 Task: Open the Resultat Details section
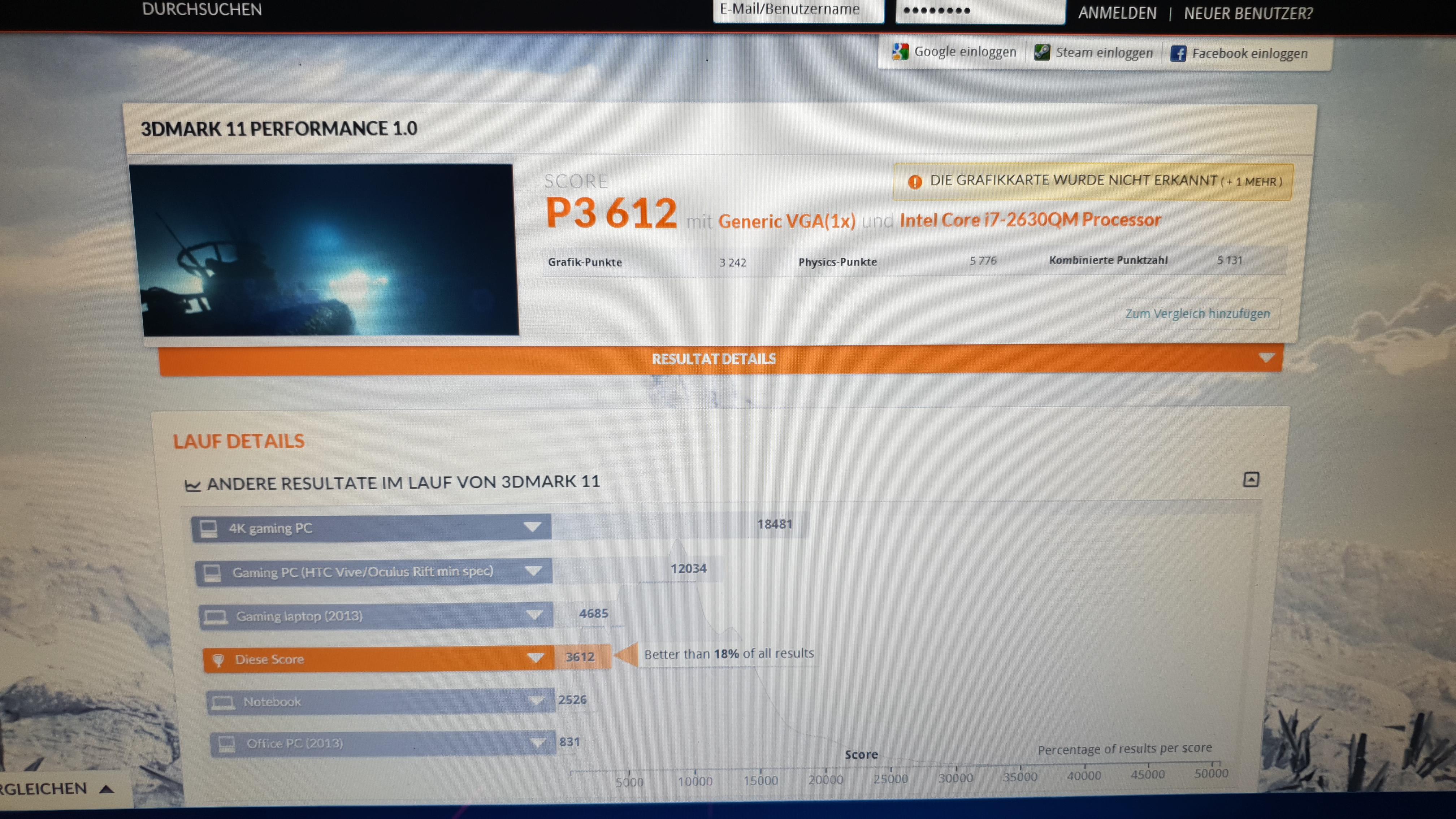[x=721, y=359]
